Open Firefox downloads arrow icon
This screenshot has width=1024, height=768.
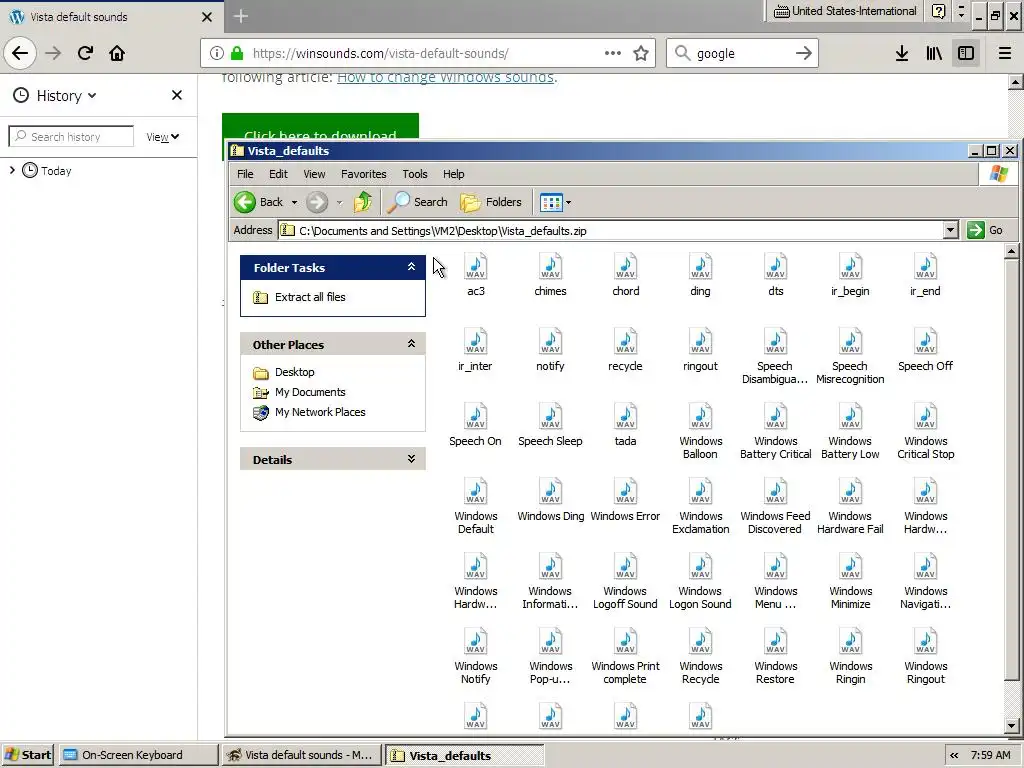pos(902,53)
